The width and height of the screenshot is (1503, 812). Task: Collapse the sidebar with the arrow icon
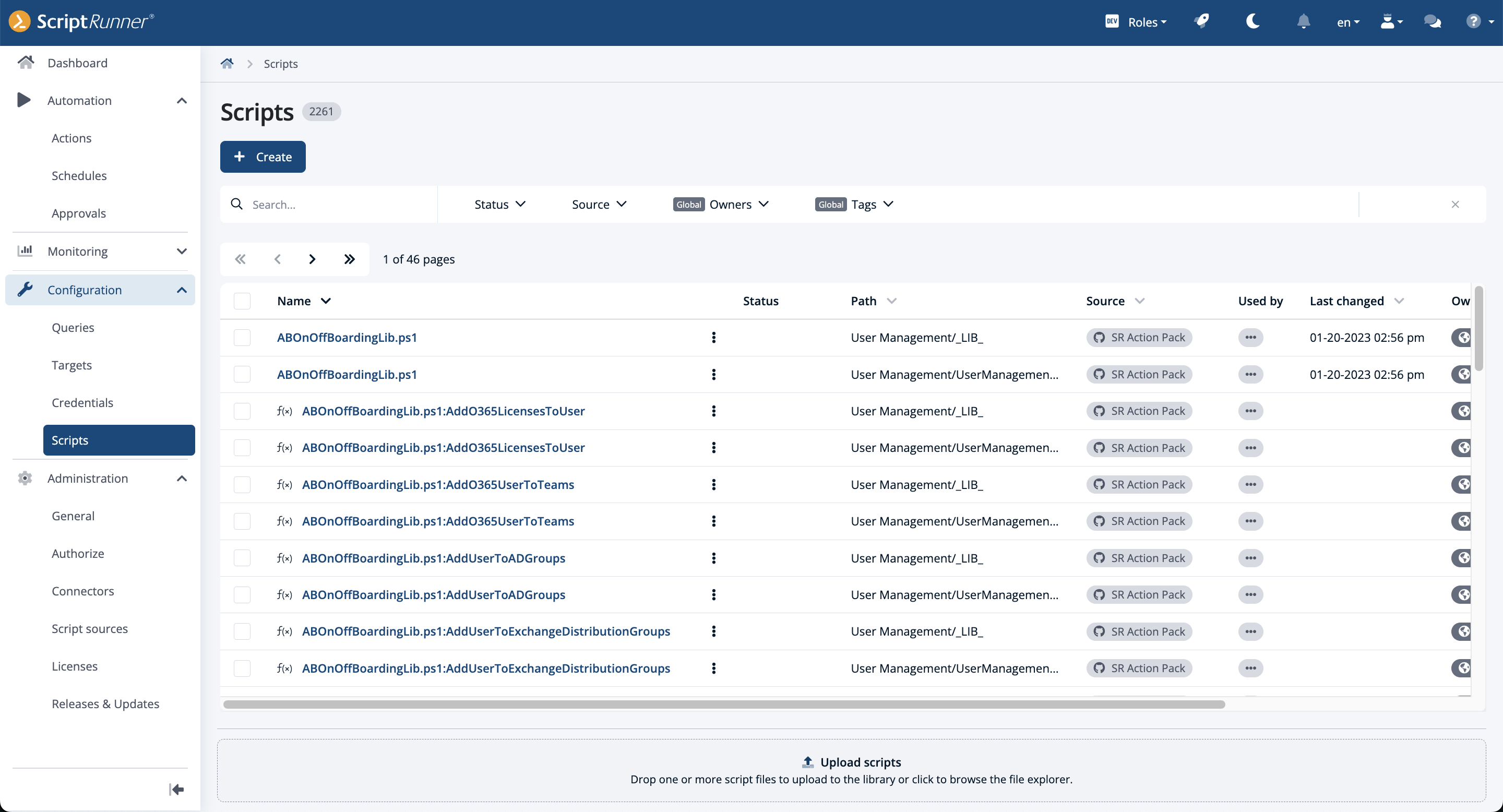[x=176, y=789]
